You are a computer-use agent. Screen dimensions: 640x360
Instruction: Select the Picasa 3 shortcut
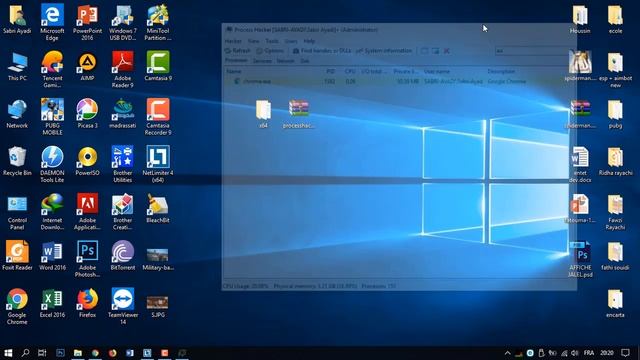87,114
